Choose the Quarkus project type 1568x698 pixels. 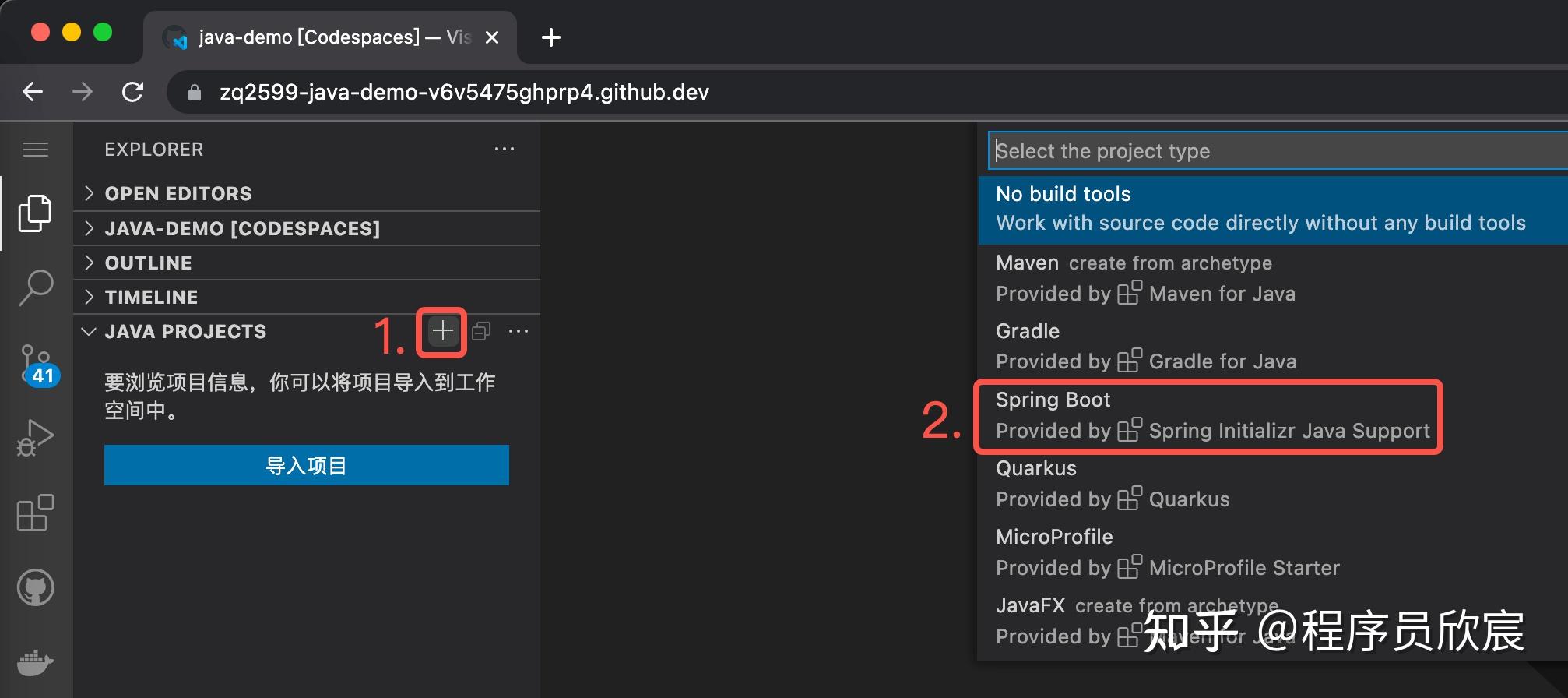[1272, 484]
